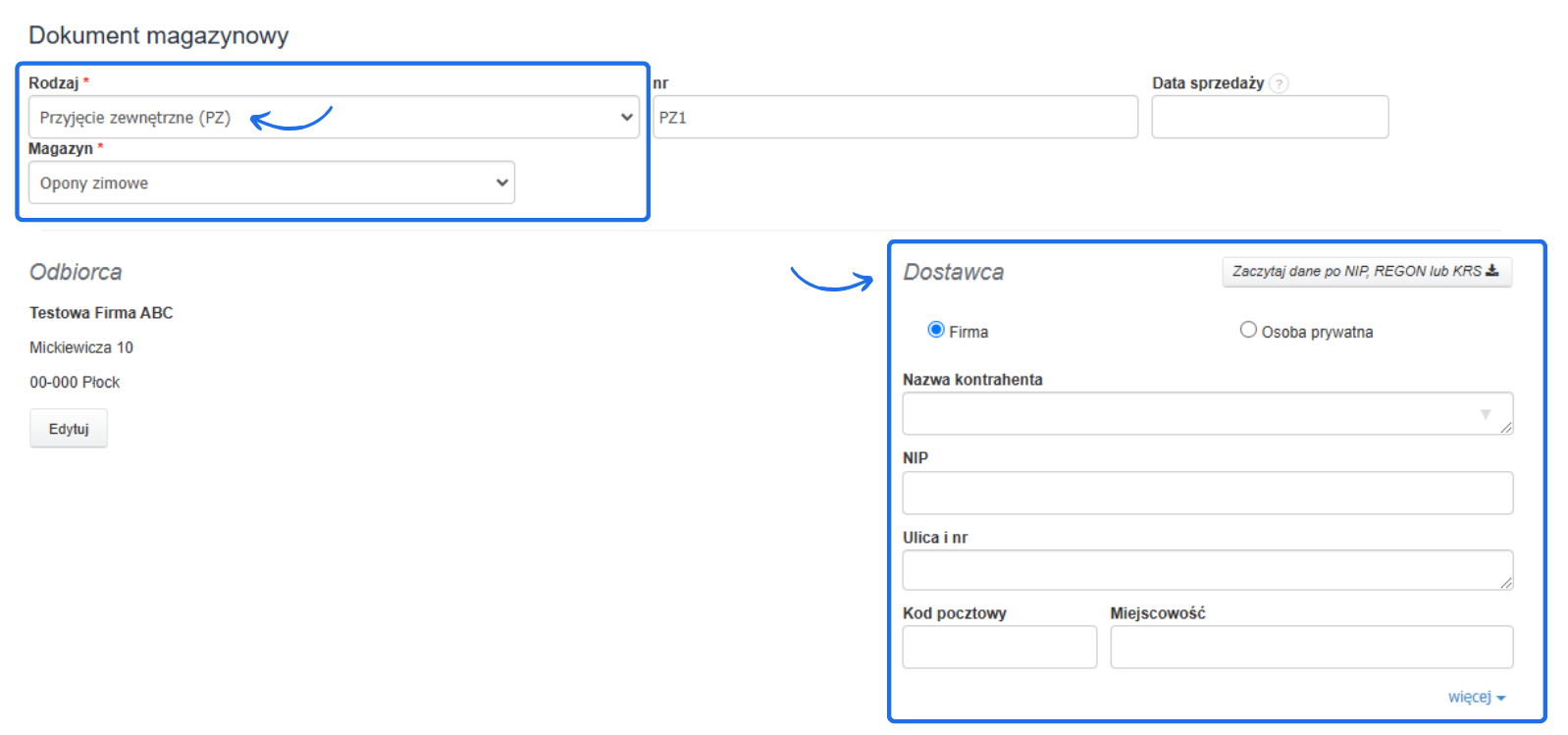Select the Kod pocztowy input box
This screenshot has height=735, width=1568.
coord(999,648)
